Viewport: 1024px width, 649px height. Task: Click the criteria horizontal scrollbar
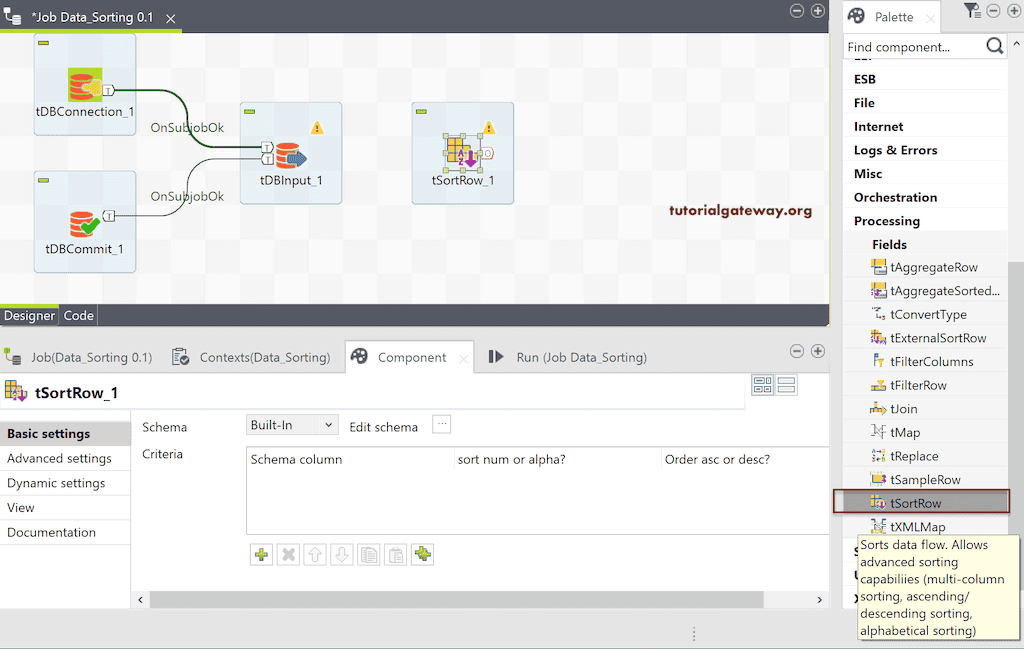pyautogui.click(x=456, y=599)
